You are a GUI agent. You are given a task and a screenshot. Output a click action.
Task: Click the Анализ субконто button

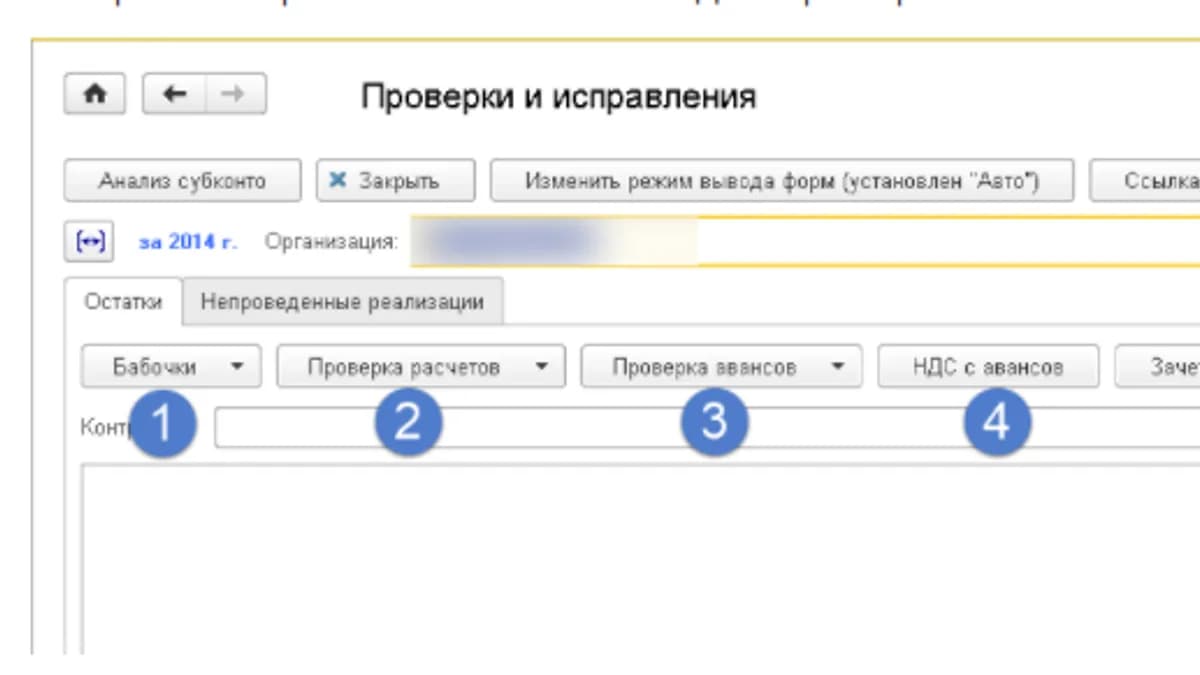182,181
